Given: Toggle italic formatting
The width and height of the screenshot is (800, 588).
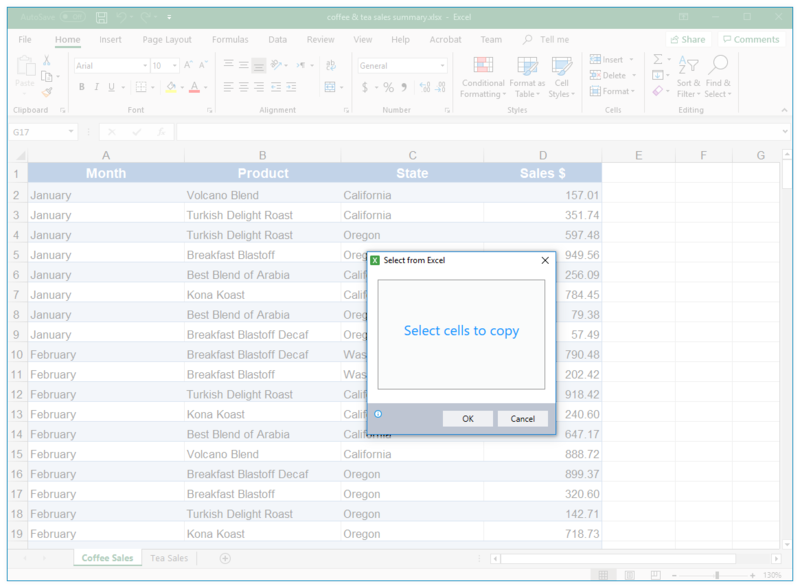Looking at the screenshot, I should tap(97, 86).
